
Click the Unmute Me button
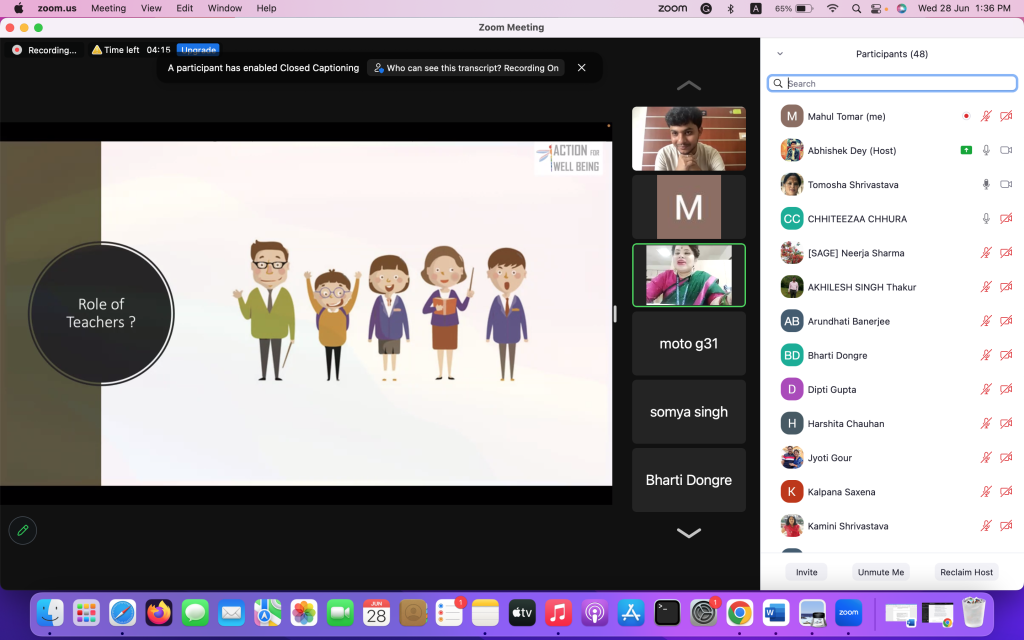(x=880, y=572)
